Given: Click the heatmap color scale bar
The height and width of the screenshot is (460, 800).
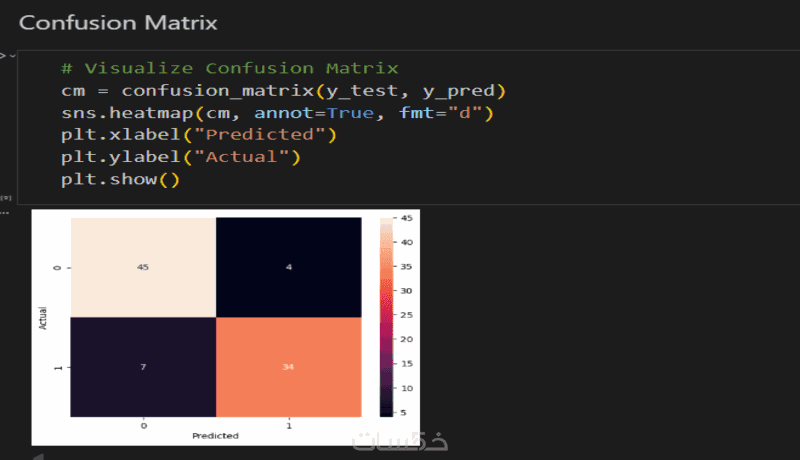Looking at the screenshot, I should (x=387, y=315).
